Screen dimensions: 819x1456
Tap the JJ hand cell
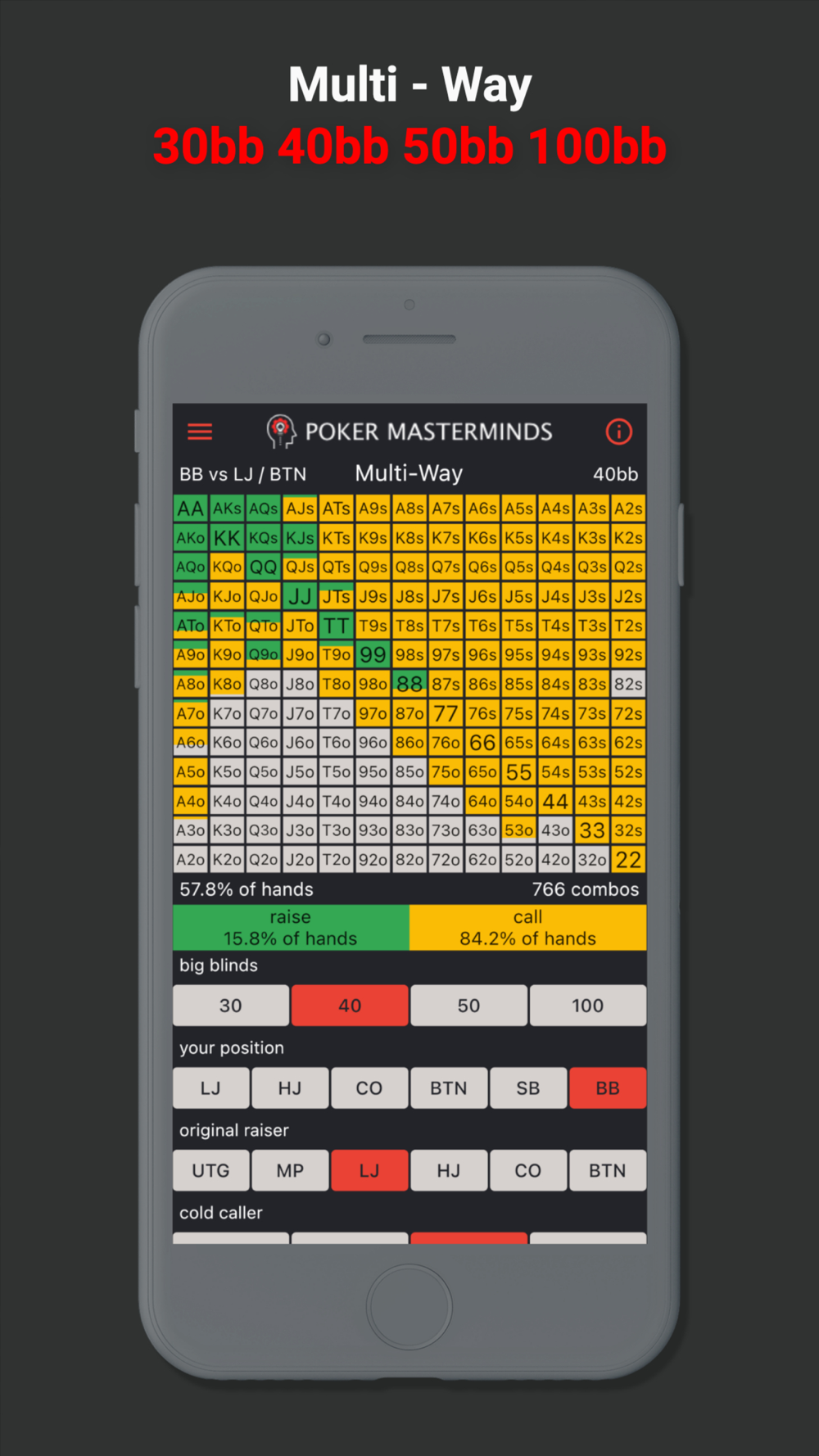click(x=300, y=596)
